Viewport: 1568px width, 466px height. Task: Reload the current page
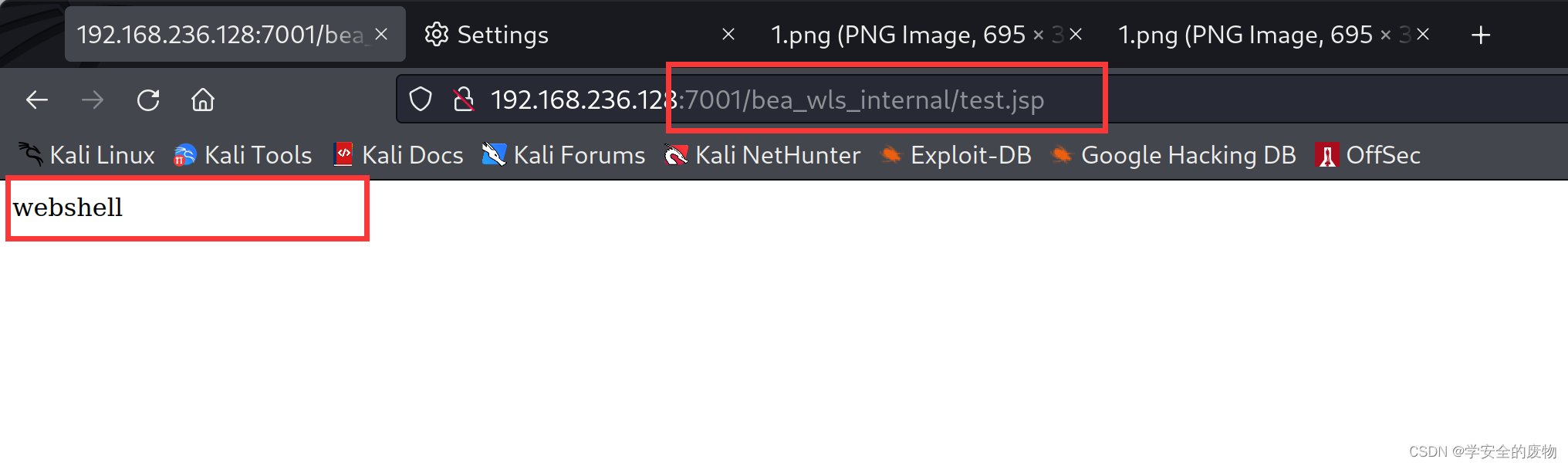tap(147, 100)
